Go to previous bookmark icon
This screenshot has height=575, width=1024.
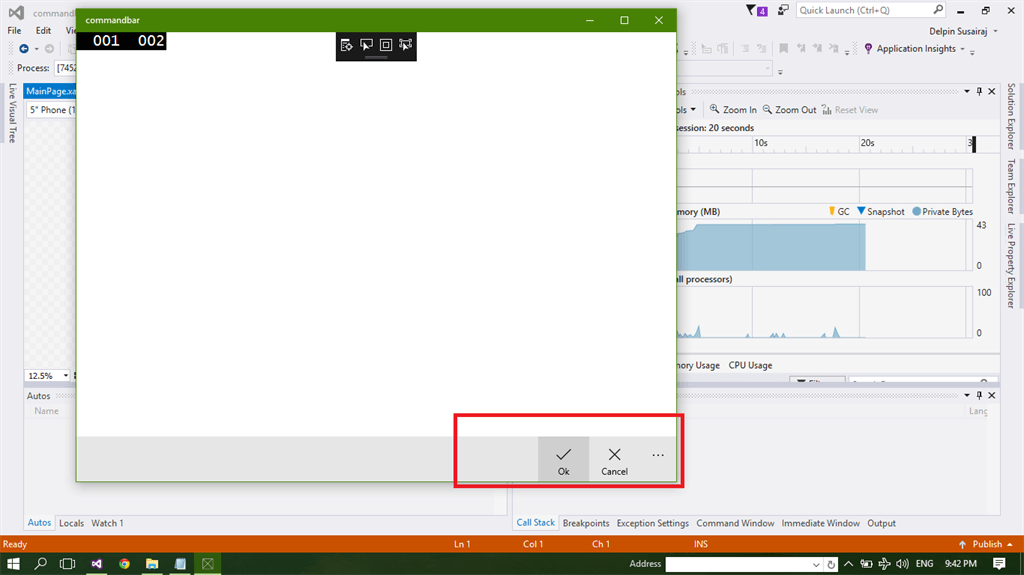tap(801, 48)
